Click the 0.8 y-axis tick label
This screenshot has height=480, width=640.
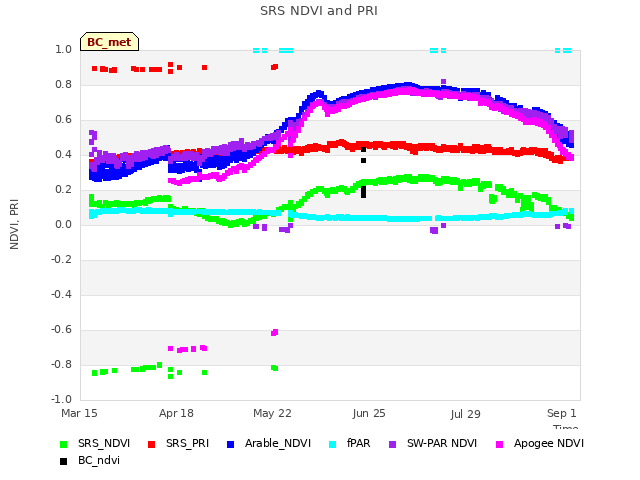pos(63,84)
